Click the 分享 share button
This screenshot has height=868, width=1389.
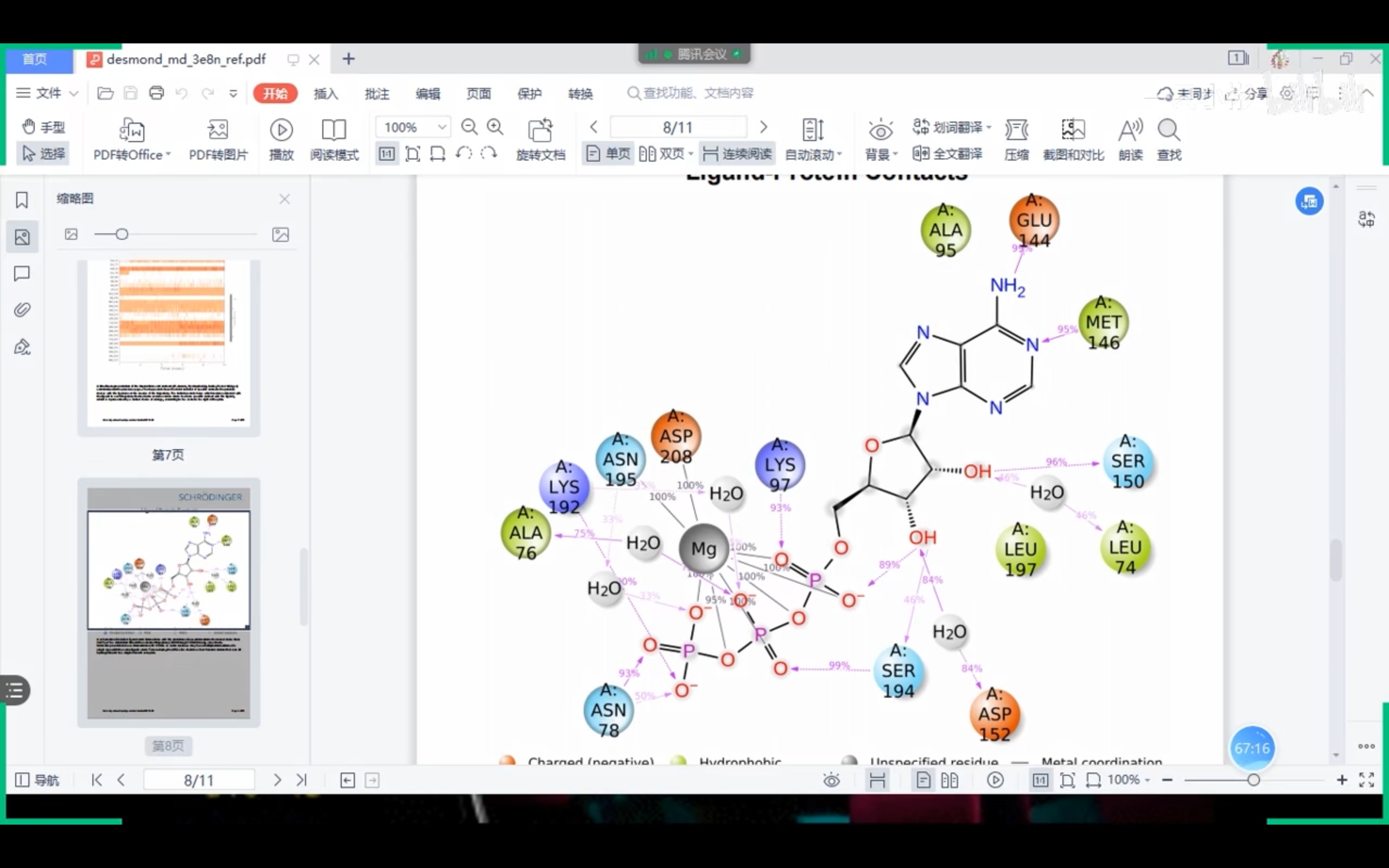click(1246, 93)
